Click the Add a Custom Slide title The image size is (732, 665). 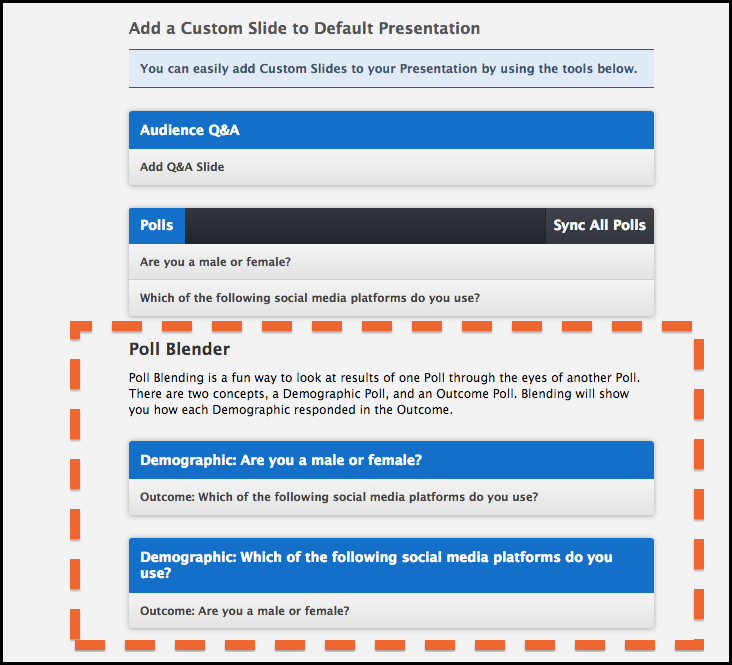pyautogui.click(x=304, y=28)
